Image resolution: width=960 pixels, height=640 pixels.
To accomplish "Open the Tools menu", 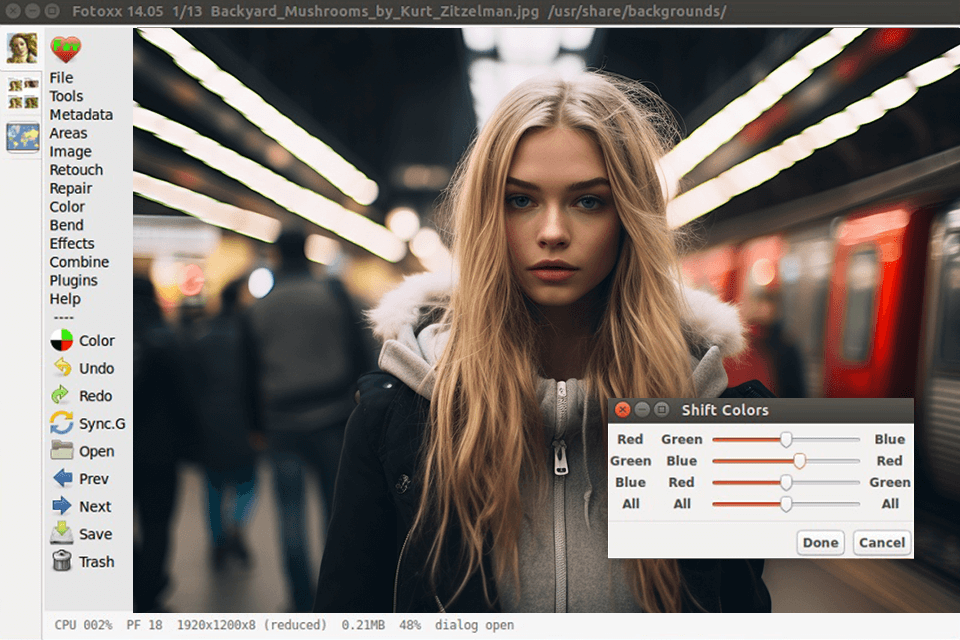I will coord(66,96).
